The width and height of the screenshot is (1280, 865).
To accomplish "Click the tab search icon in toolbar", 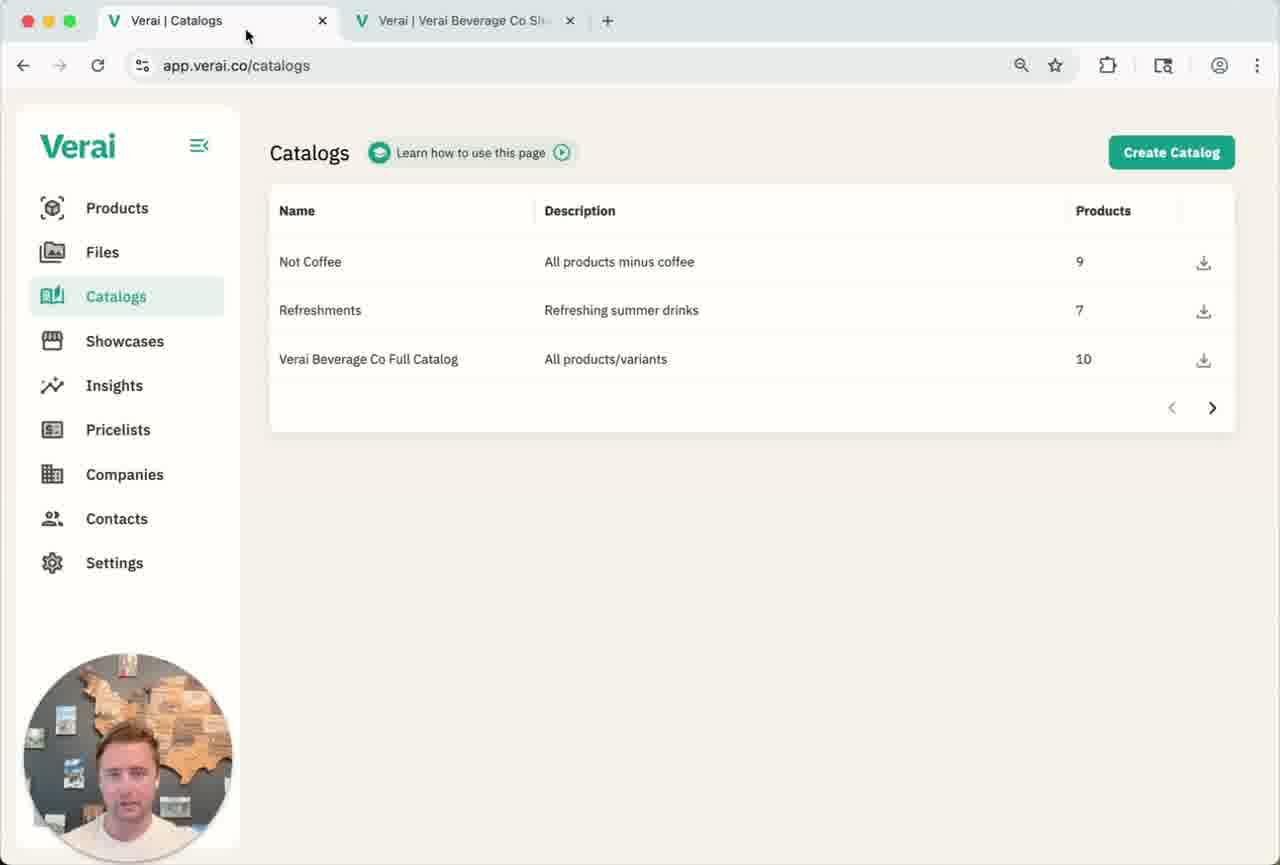I will [x=1163, y=66].
